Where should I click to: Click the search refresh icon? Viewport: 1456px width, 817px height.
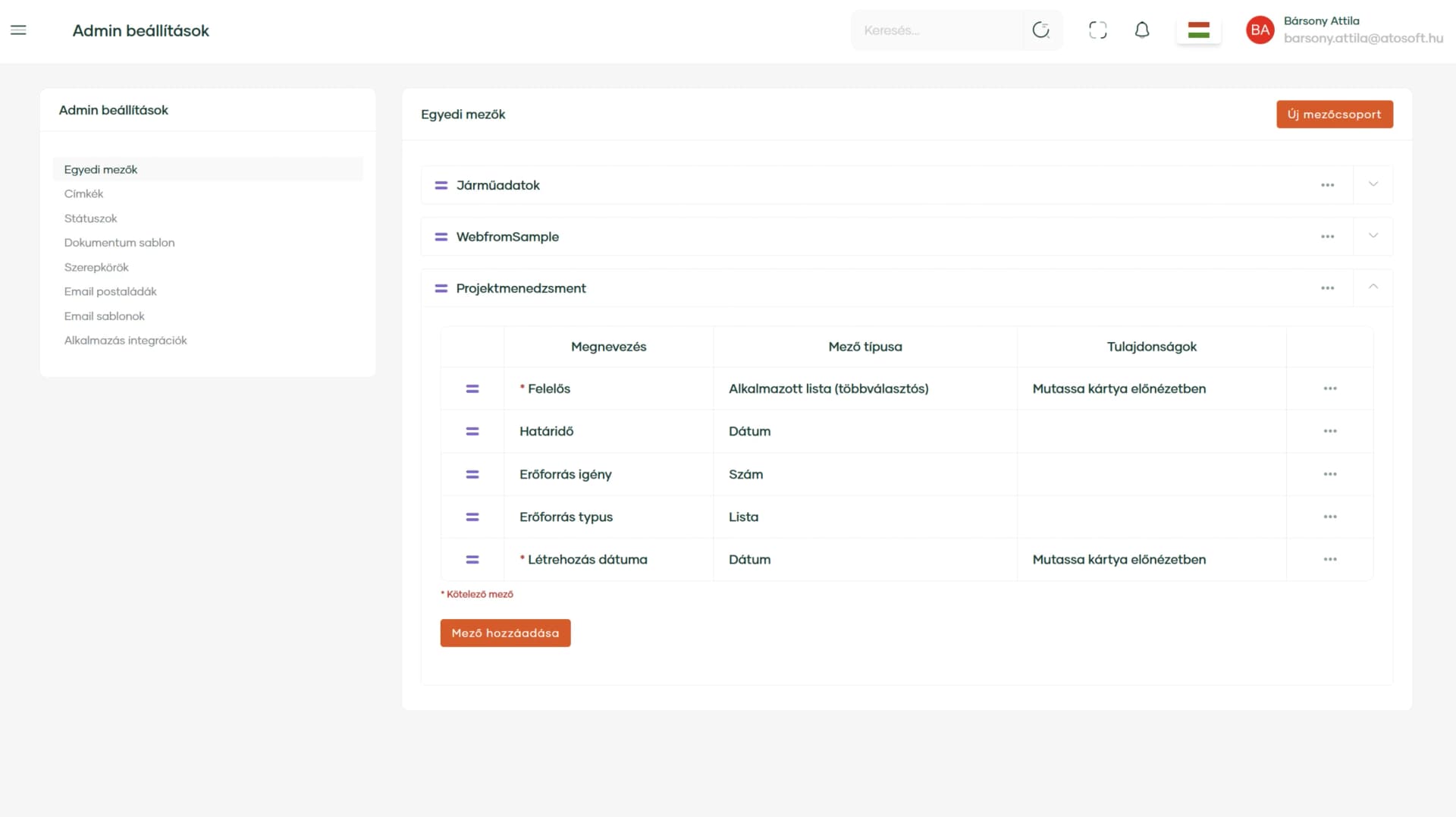point(1041,30)
